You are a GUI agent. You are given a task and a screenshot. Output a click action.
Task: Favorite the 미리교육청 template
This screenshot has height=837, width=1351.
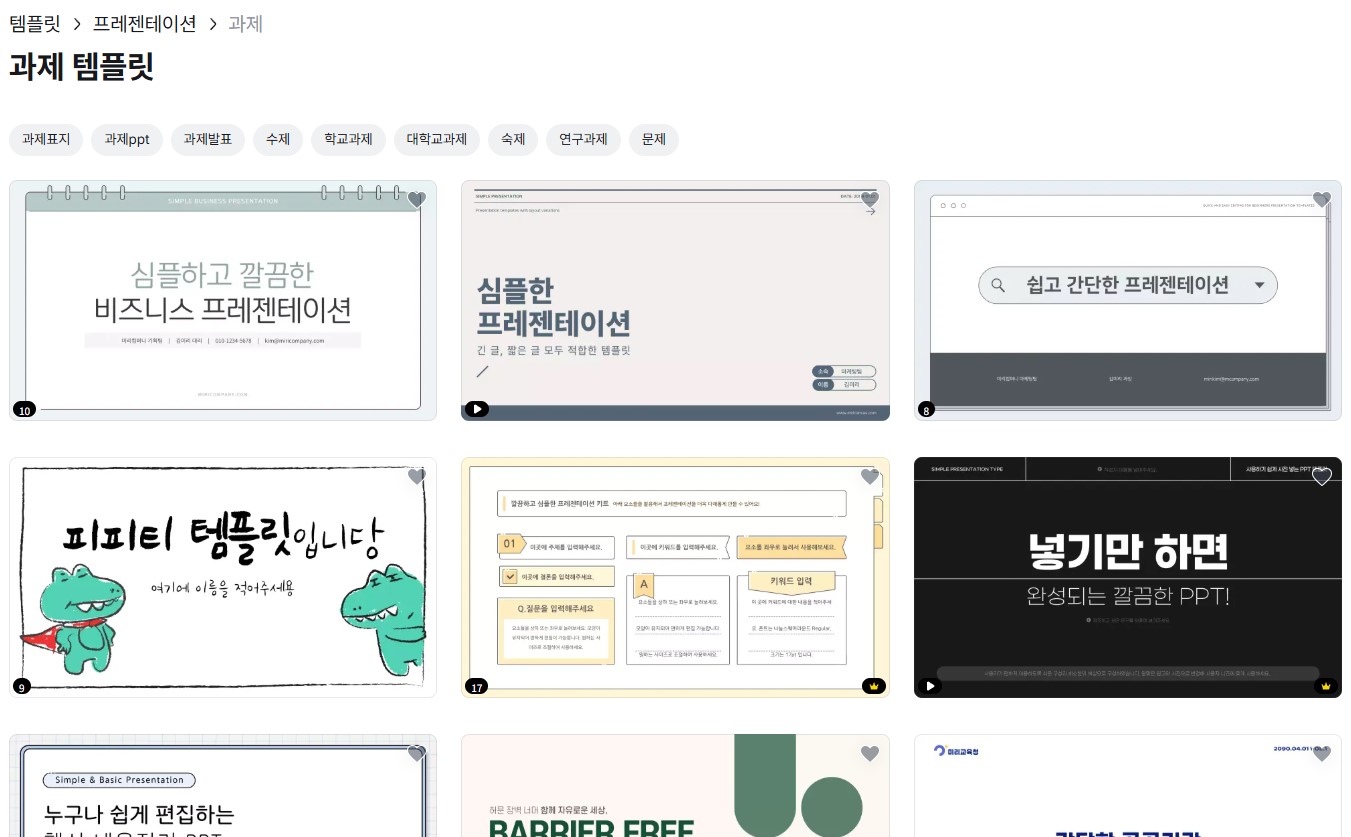(x=1322, y=754)
